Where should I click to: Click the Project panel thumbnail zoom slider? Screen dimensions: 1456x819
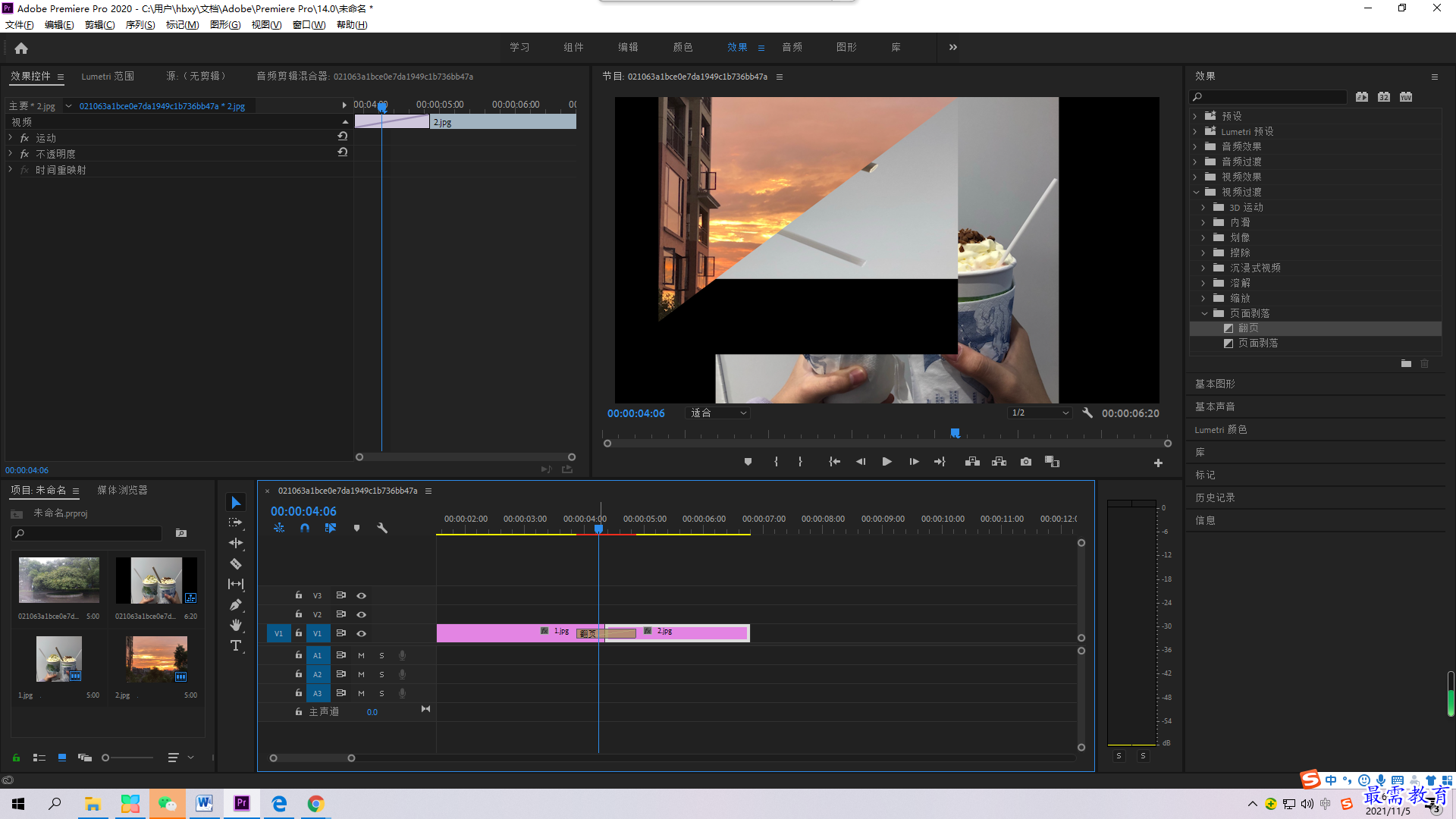[x=127, y=758]
